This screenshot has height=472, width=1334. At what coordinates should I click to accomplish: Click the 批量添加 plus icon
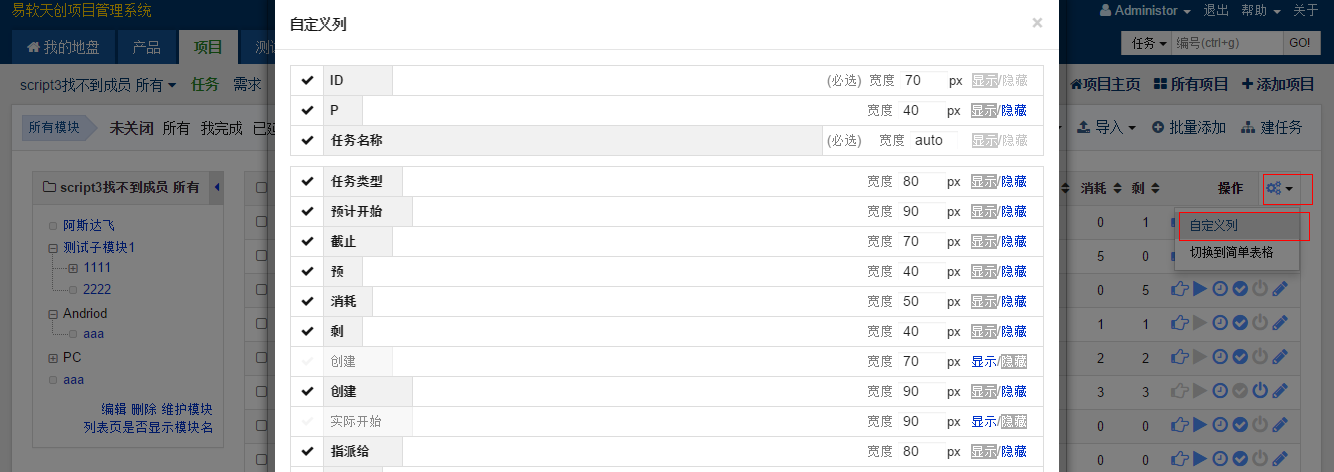click(1158, 128)
